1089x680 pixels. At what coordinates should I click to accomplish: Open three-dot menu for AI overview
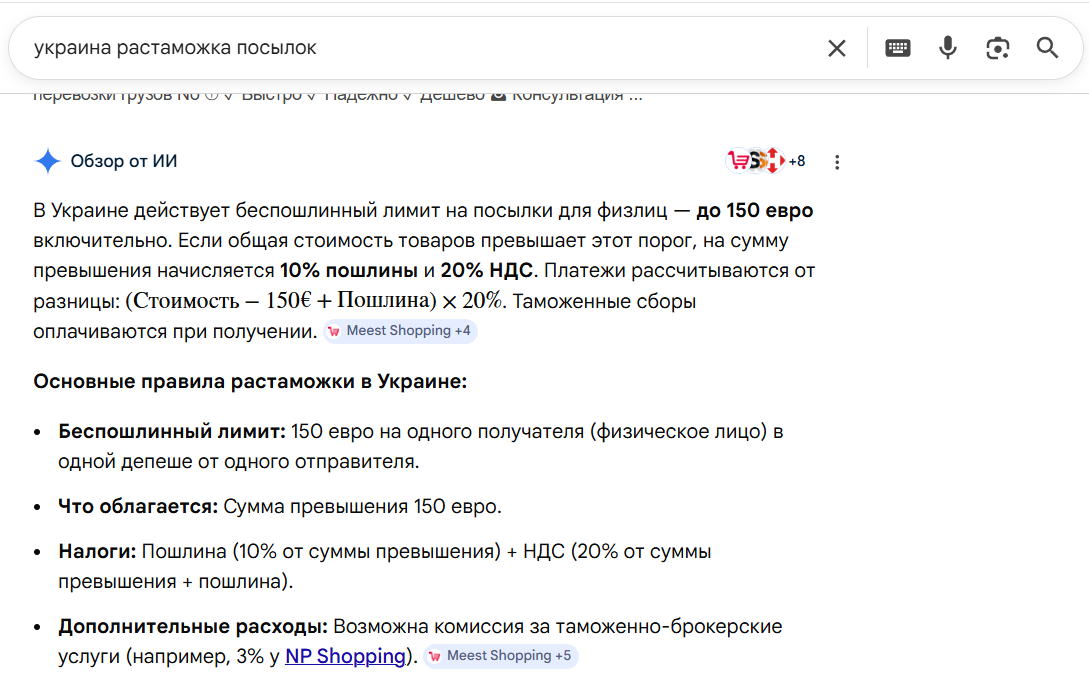pyautogui.click(x=838, y=162)
